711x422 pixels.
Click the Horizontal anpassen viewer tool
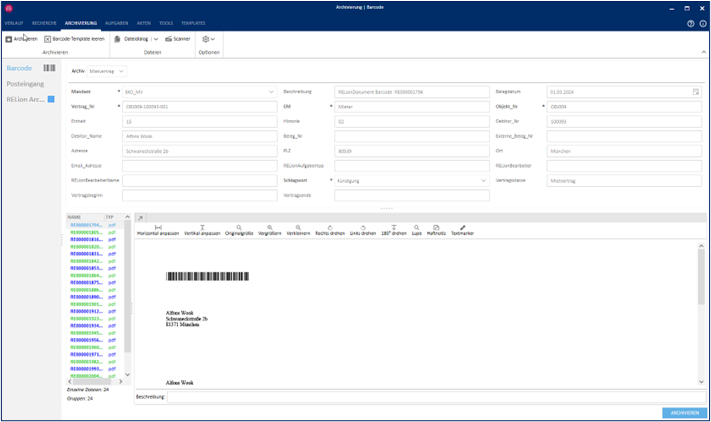pyautogui.click(x=158, y=230)
